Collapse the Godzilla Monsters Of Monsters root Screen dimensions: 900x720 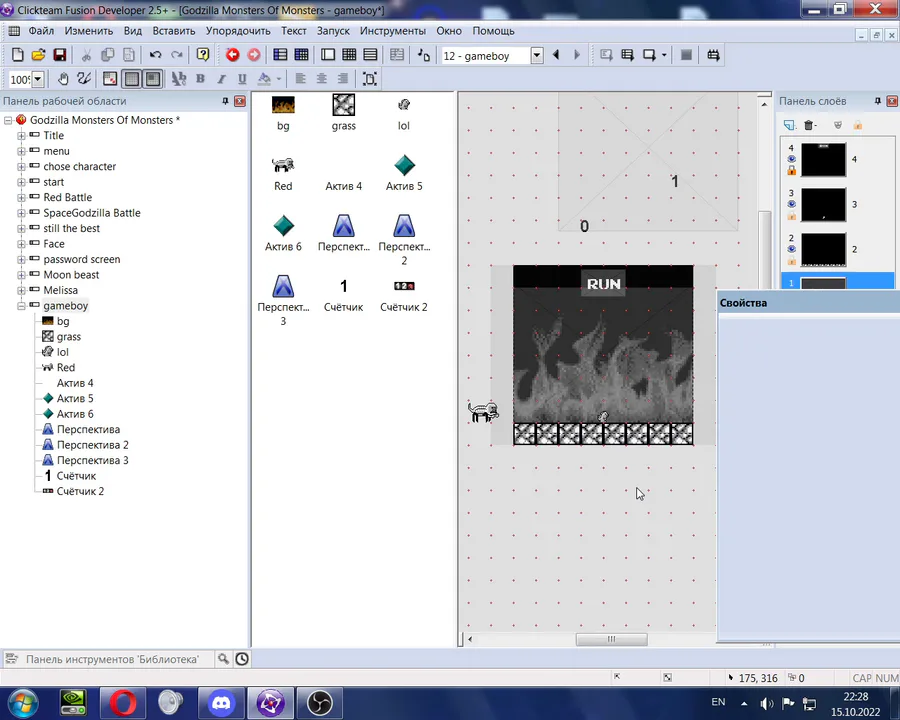click(x=8, y=120)
